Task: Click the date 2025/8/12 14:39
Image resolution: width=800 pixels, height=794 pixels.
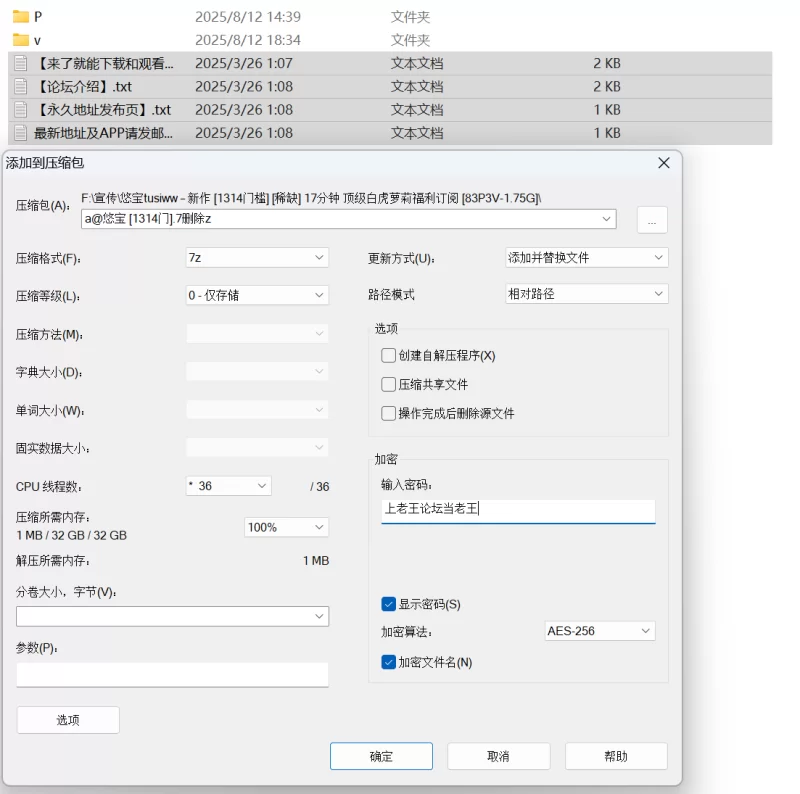Action: pos(248,17)
